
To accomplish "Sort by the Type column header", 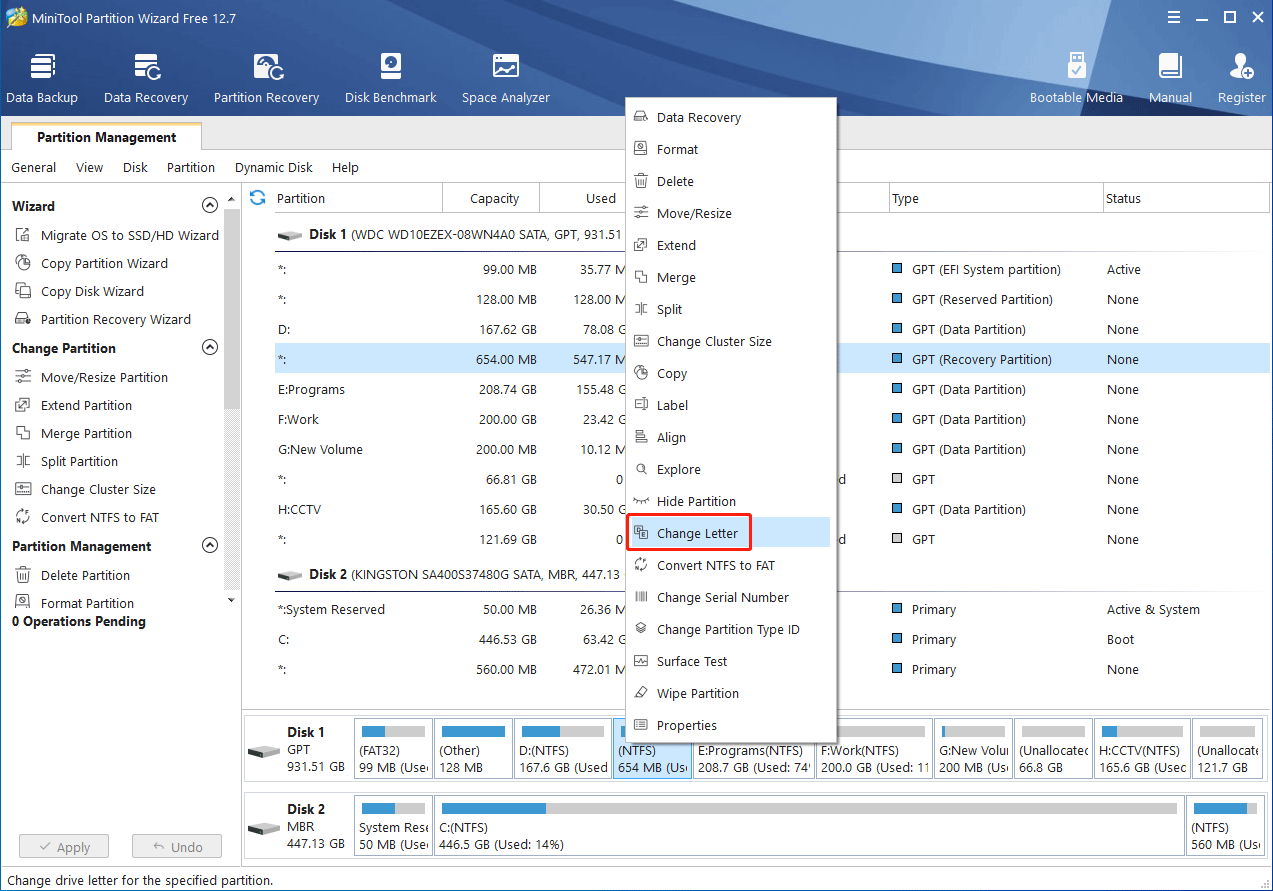I will (996, 198).
